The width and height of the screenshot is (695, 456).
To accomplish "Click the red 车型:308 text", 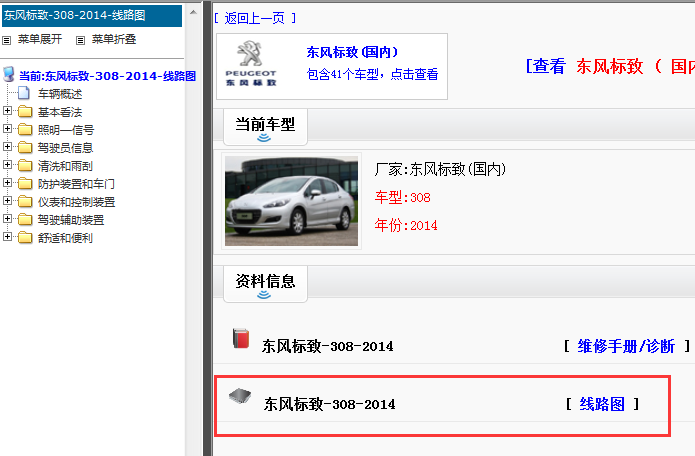I will [402, 197].
